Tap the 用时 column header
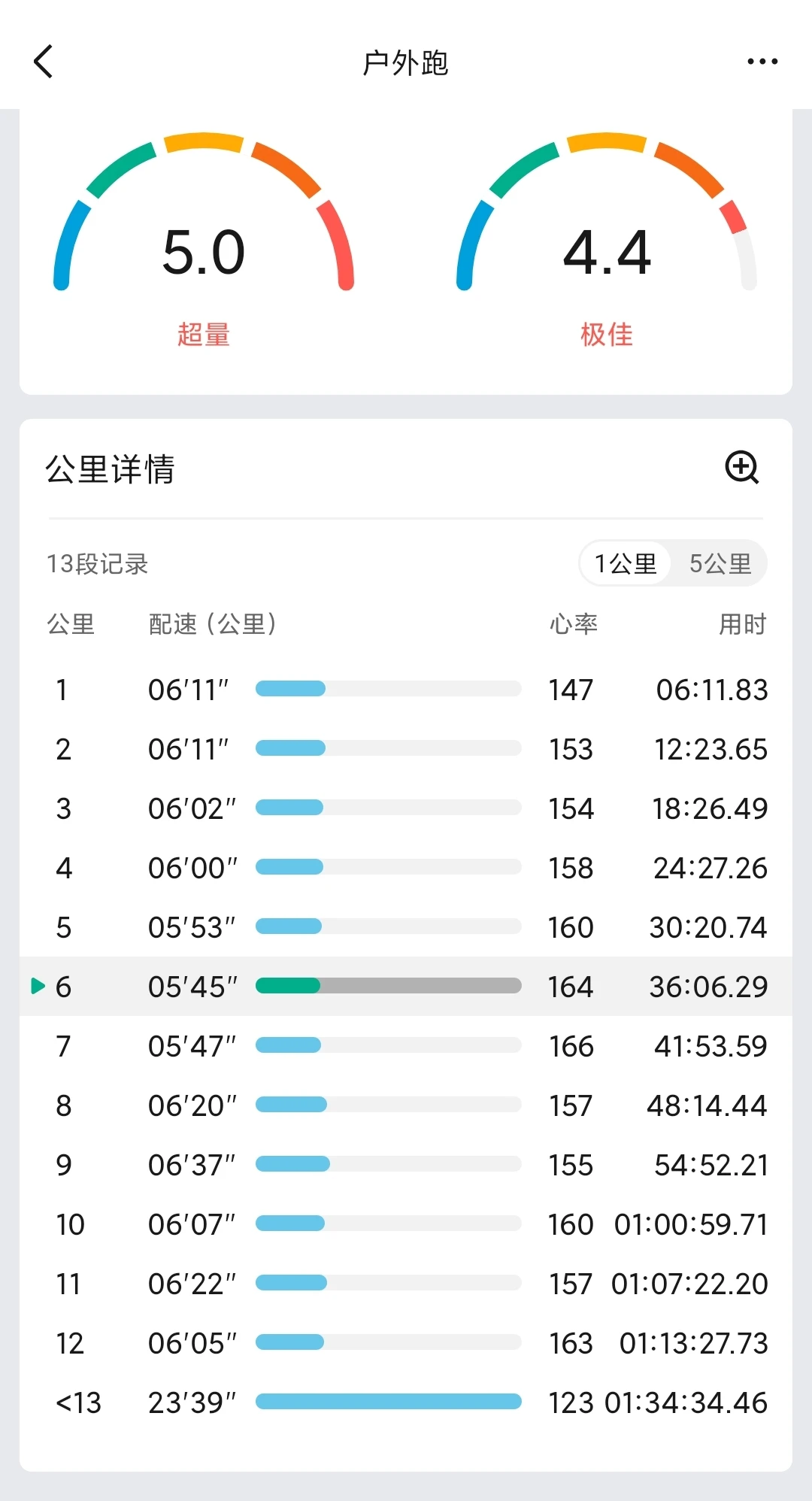 coord(741,624)
